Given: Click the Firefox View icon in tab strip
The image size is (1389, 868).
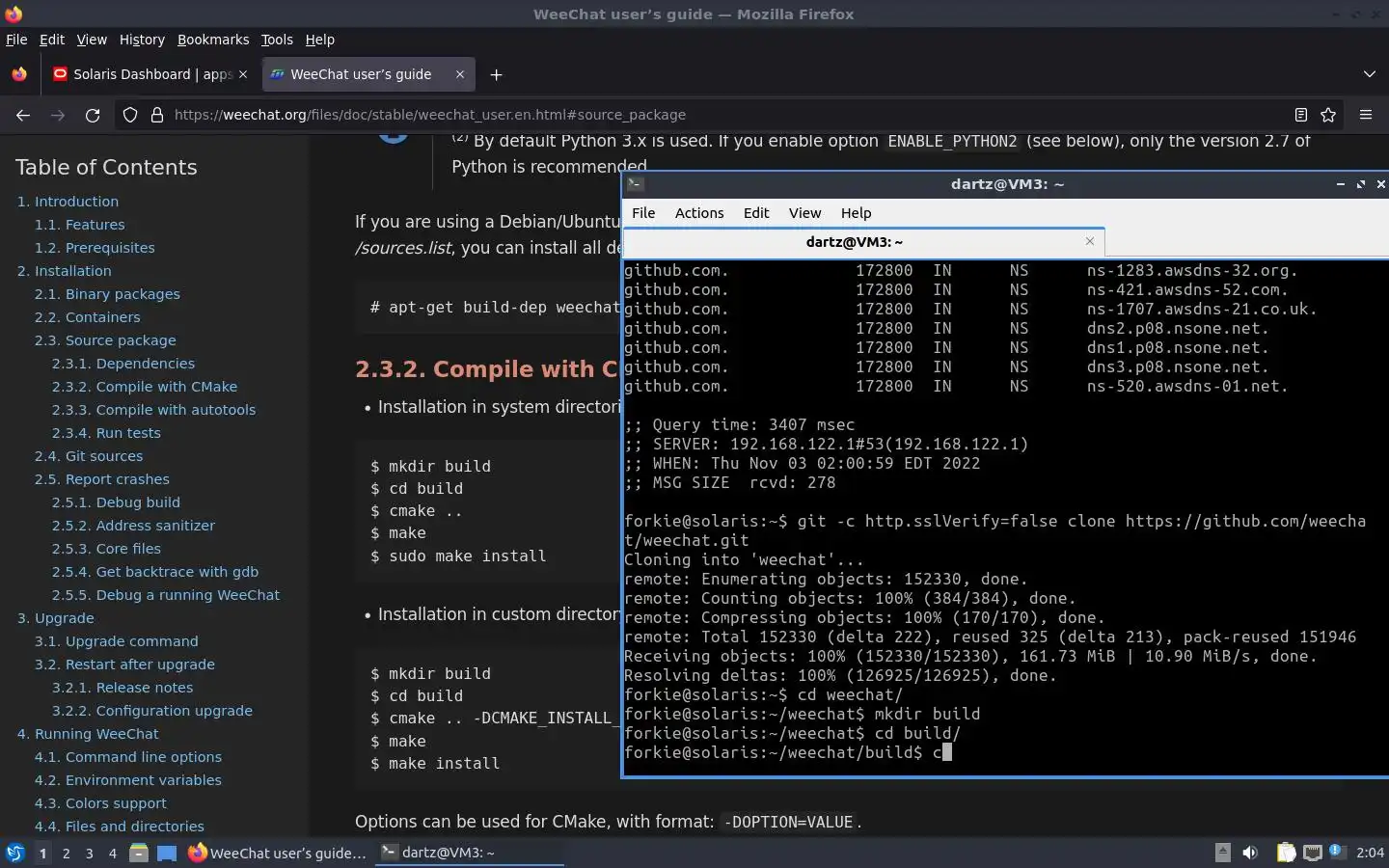Looking at the screenshot, I should [19, 74].
